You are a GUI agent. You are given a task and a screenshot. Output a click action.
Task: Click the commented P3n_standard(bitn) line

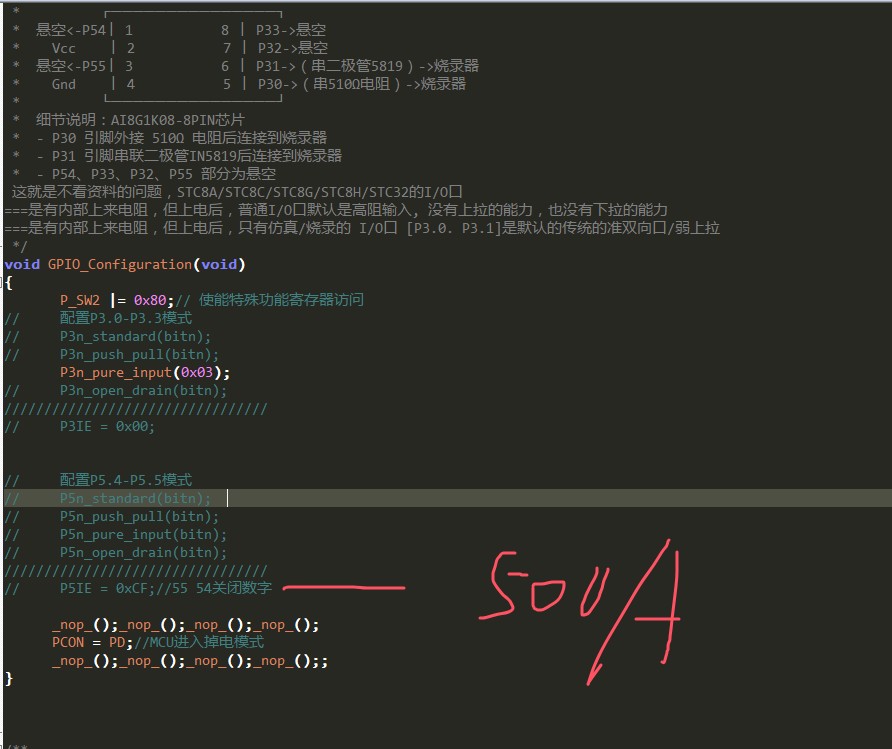(135, 336)
